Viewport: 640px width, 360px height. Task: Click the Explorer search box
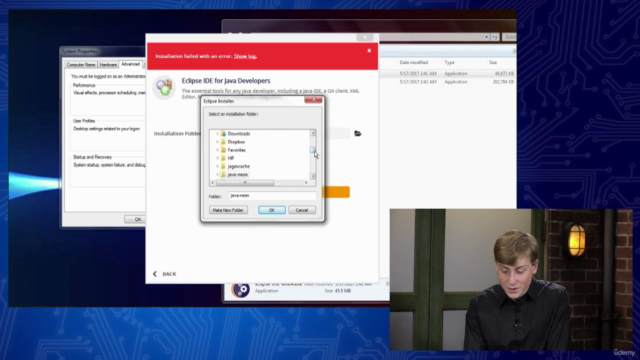click(x=509, y=37)
